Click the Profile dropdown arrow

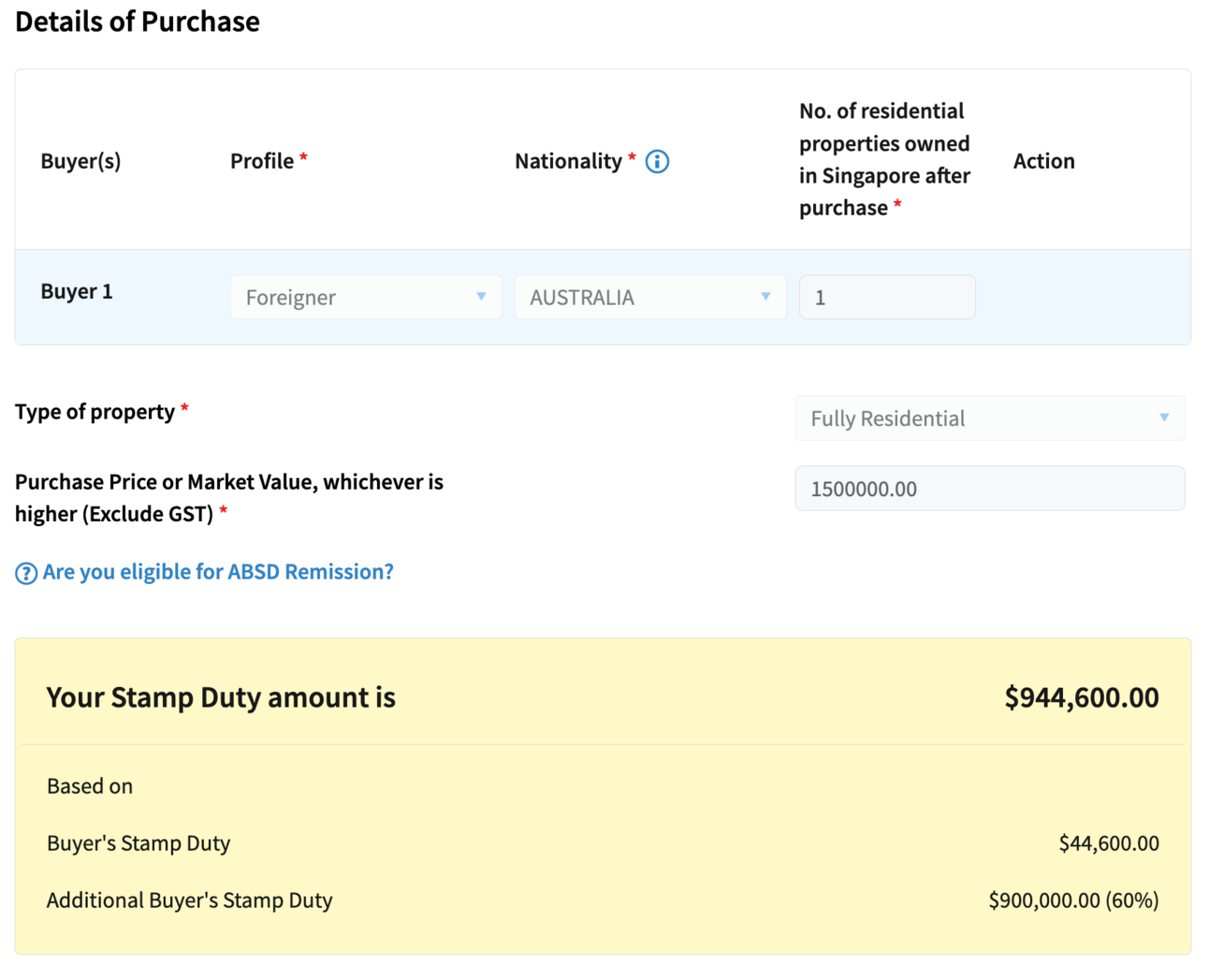(481, 297)
